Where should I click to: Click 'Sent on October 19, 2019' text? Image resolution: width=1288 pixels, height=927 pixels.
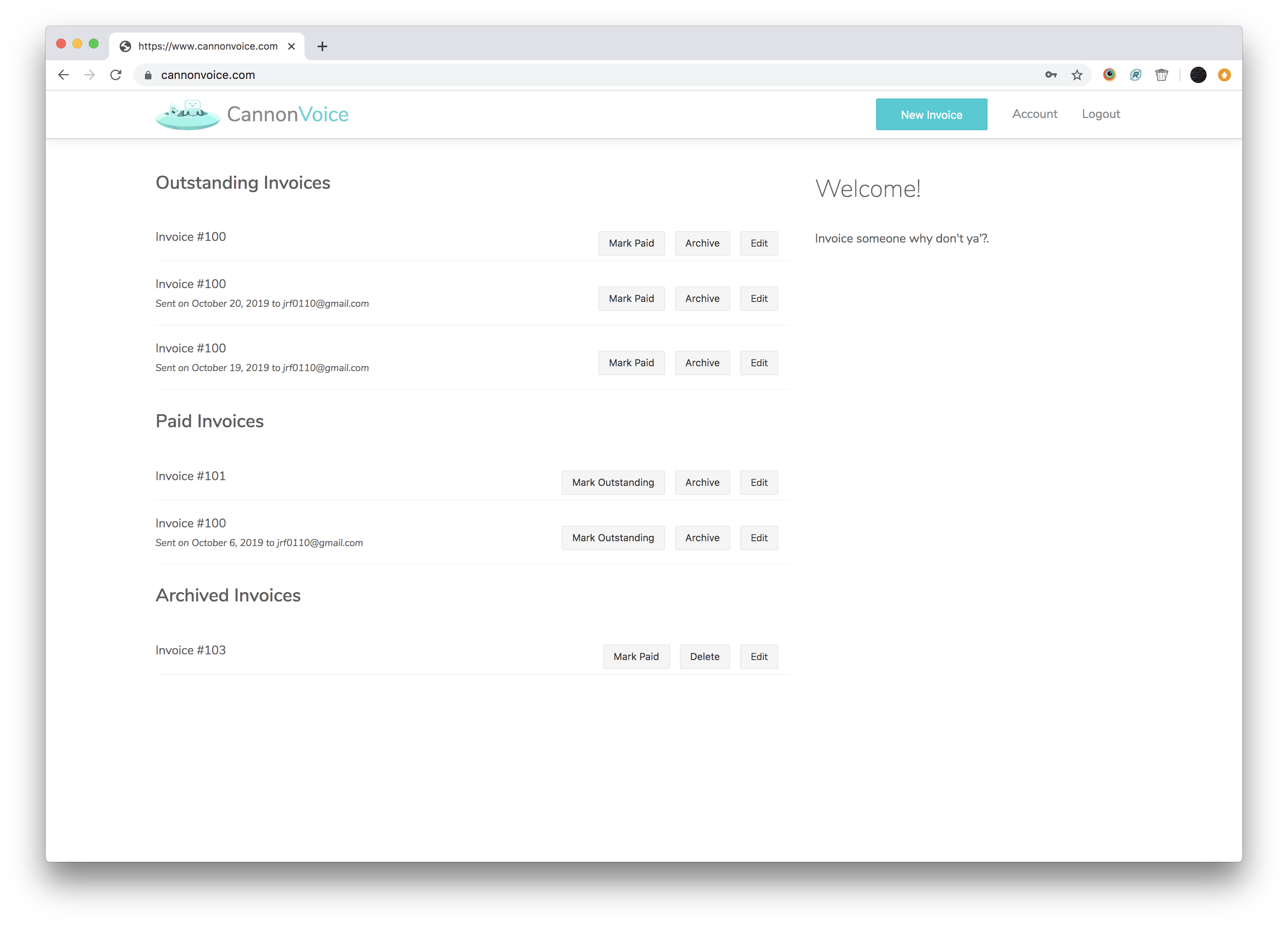tap(212, 368)
